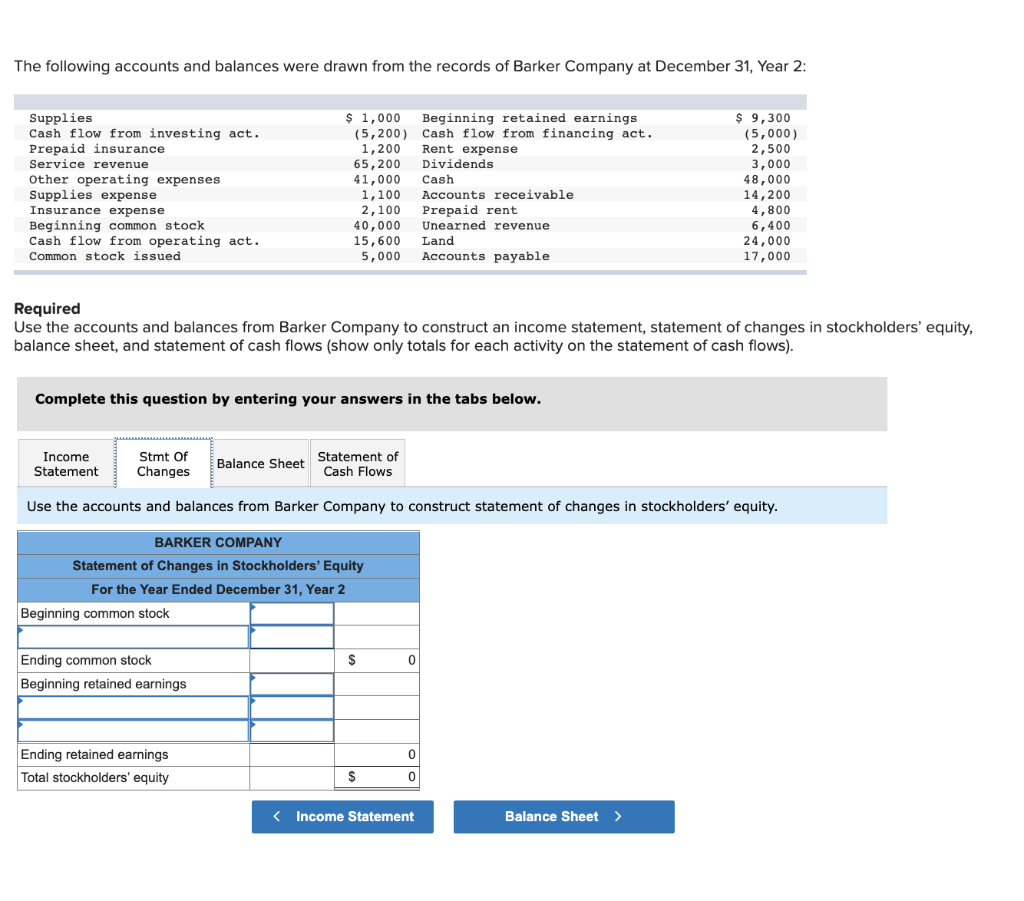The image size is (1024, 901).
Task: Switch to the Income Statement tab
Action: point(65,462)
